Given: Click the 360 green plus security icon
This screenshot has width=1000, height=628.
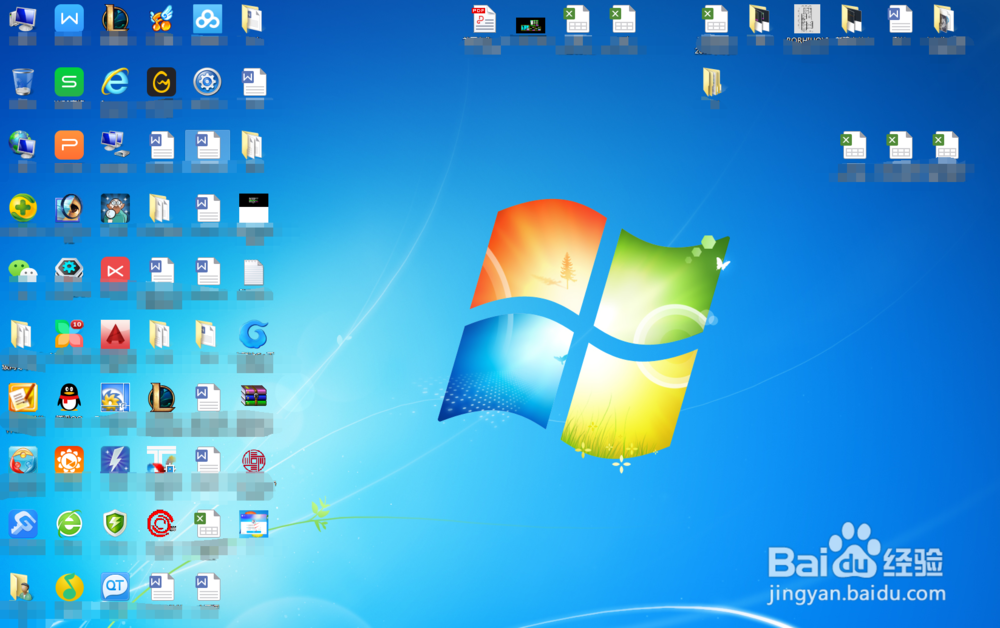Looking at the screenshot, I should (22, 208).
